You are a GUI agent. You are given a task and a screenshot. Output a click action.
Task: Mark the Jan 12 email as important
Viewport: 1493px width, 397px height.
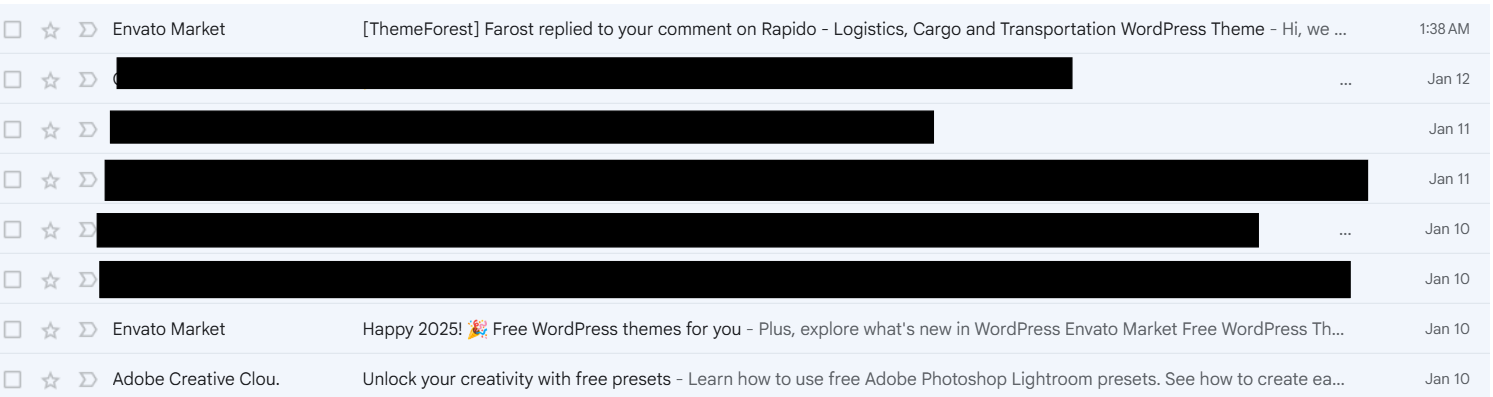[88, 80]
